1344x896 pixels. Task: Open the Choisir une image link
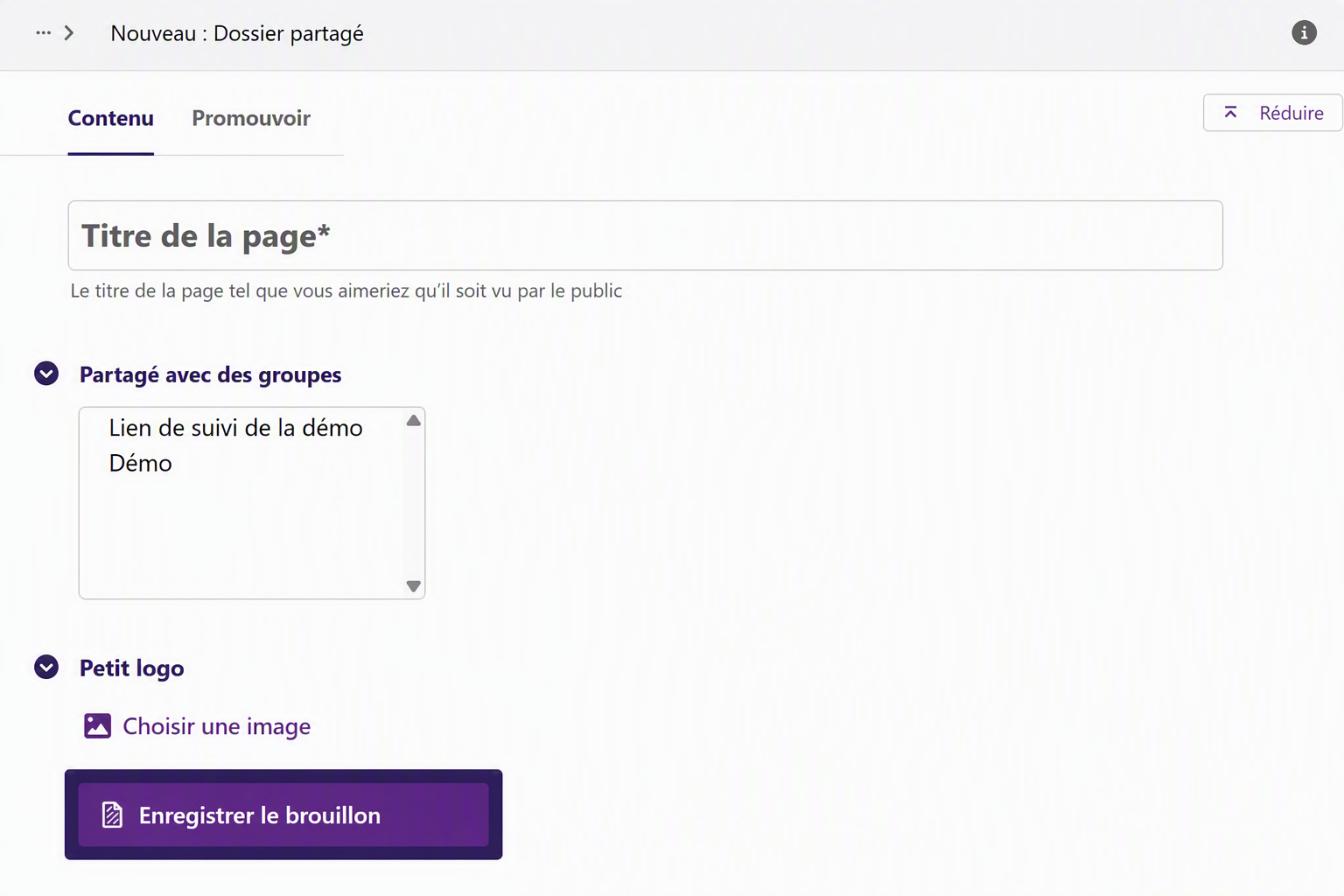pos(217,726)
